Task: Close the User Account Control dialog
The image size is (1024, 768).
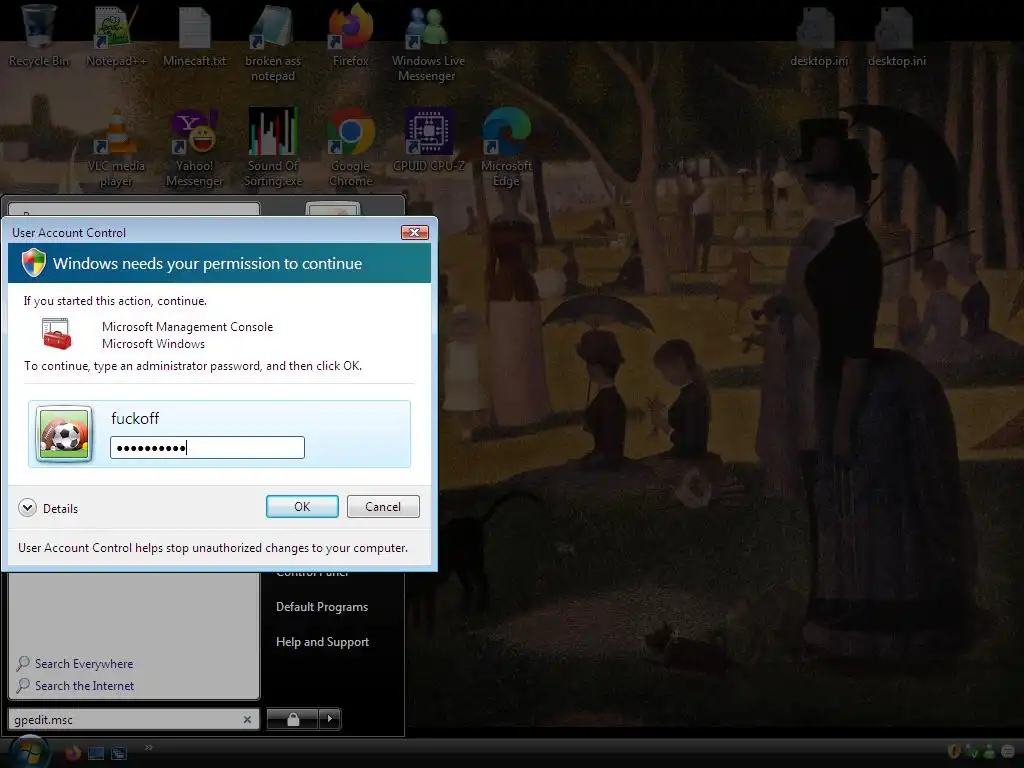Action: click(415, 232)
